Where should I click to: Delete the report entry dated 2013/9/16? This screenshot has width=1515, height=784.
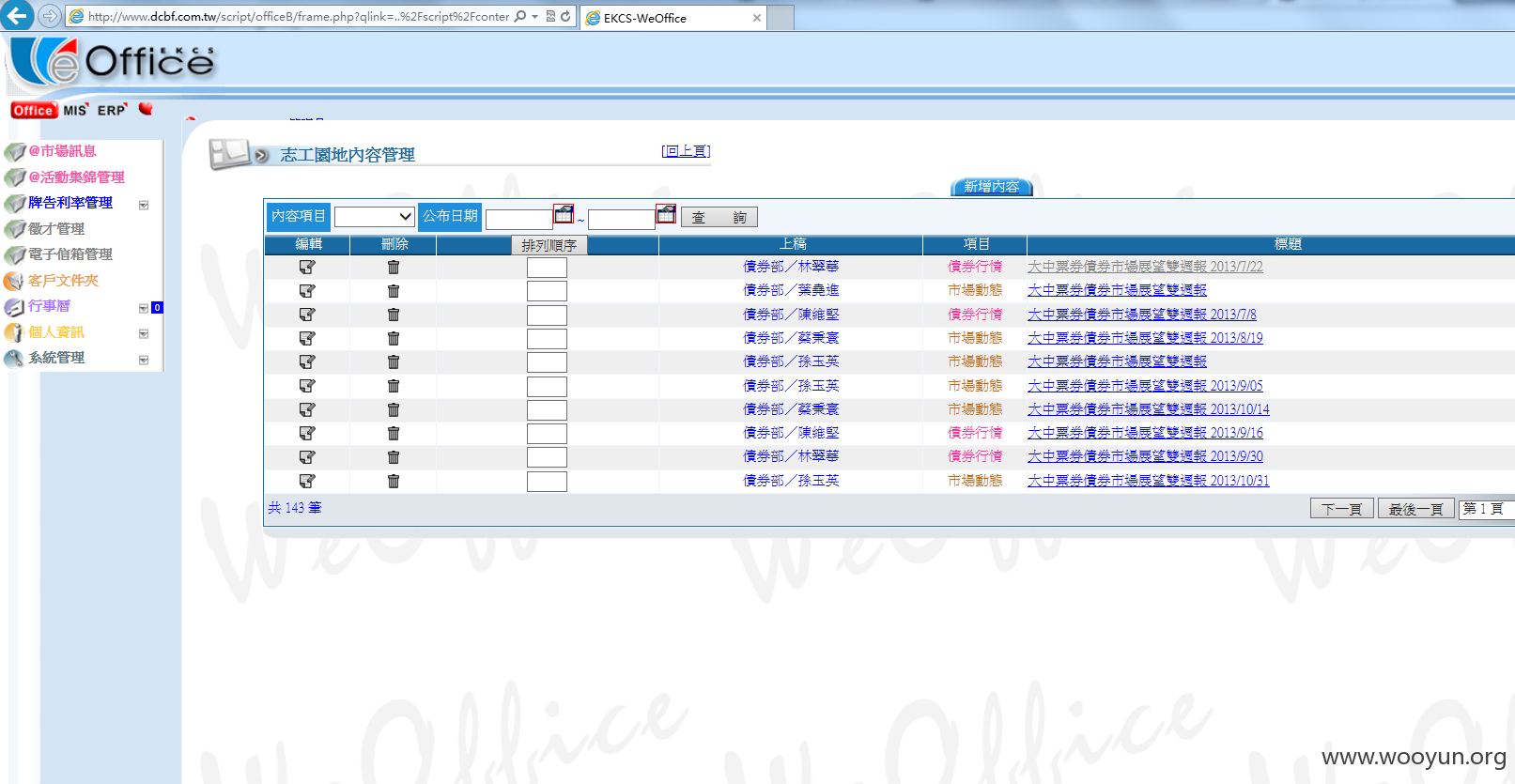click(x=394, y=433)
